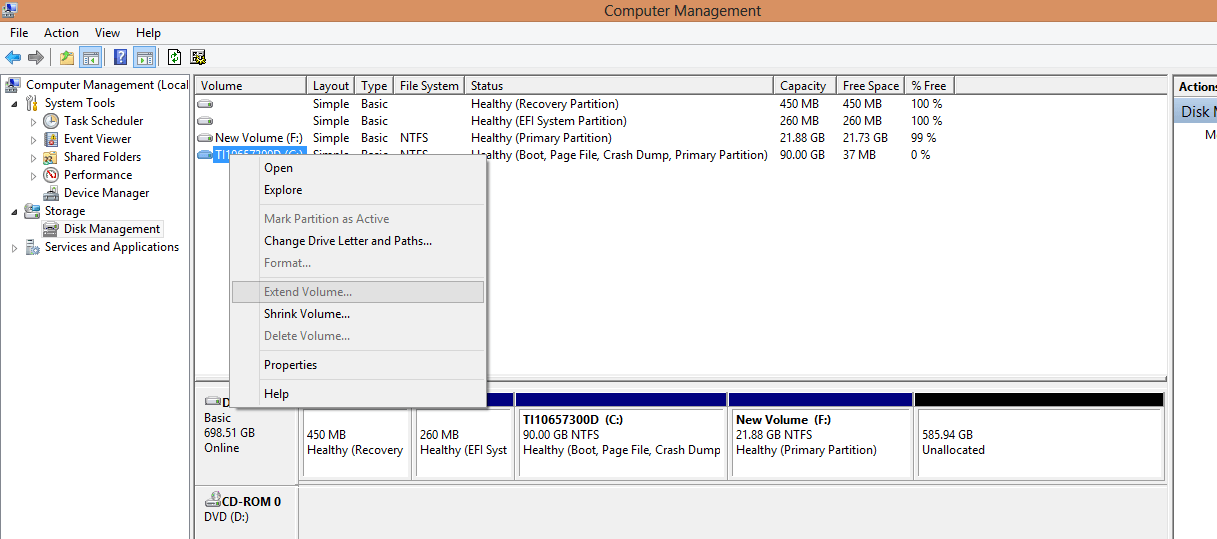Select Explore in the context menu
This screenshot has height=539, width=1217.
pyautogui.click(x=357, y=190)
